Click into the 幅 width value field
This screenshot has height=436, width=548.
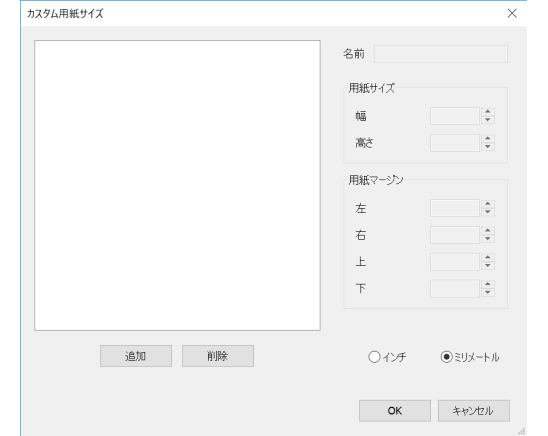[455, 116]
